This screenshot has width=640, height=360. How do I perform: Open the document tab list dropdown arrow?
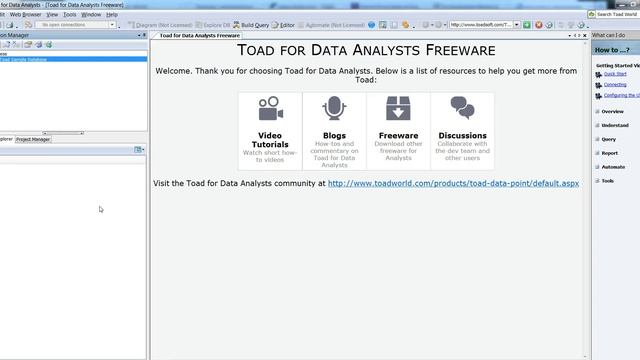point(569,36)
